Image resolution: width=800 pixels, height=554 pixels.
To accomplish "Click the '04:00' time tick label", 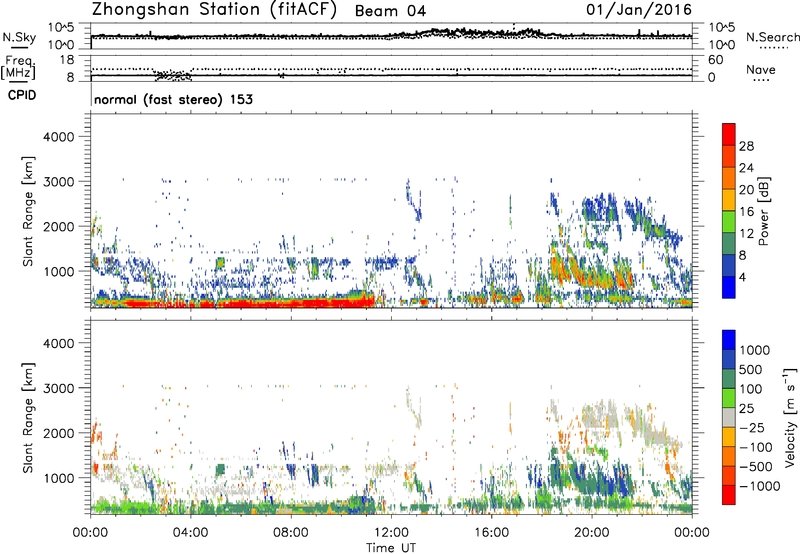I will coord(190,533).
